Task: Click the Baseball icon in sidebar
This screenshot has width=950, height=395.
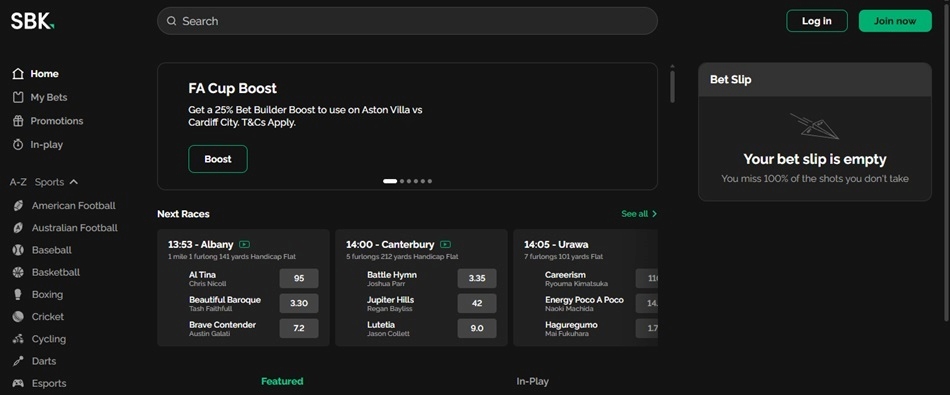Action: coord(18,250)
